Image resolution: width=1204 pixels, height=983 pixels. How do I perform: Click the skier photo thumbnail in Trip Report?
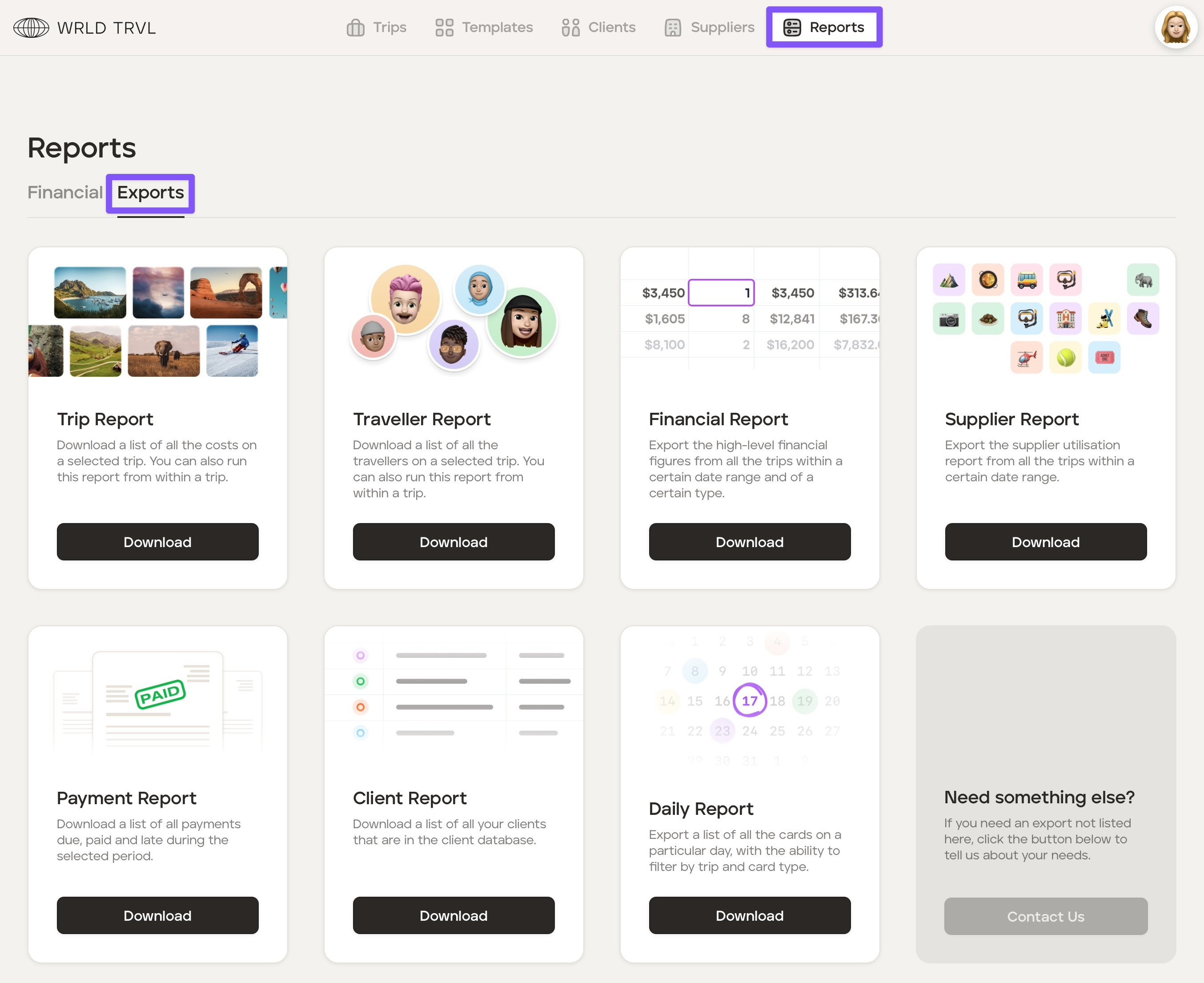coord(232,350)
